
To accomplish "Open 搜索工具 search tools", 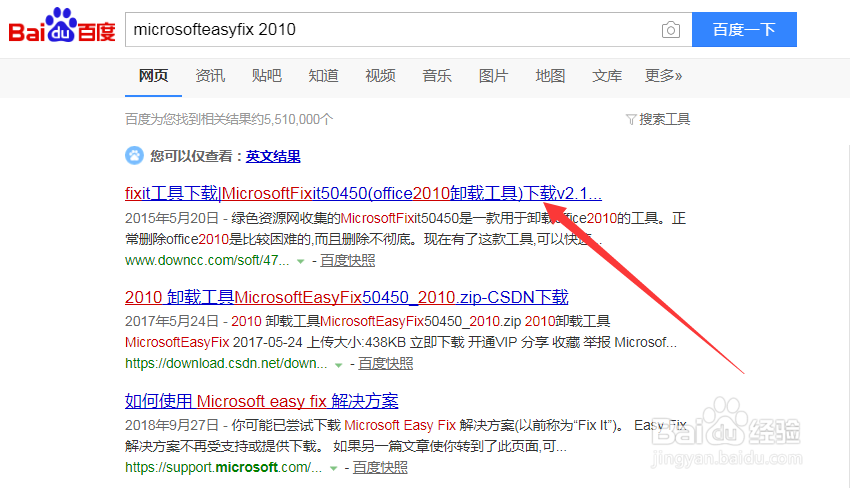I will pyautogui.click(x=664, y=119).
